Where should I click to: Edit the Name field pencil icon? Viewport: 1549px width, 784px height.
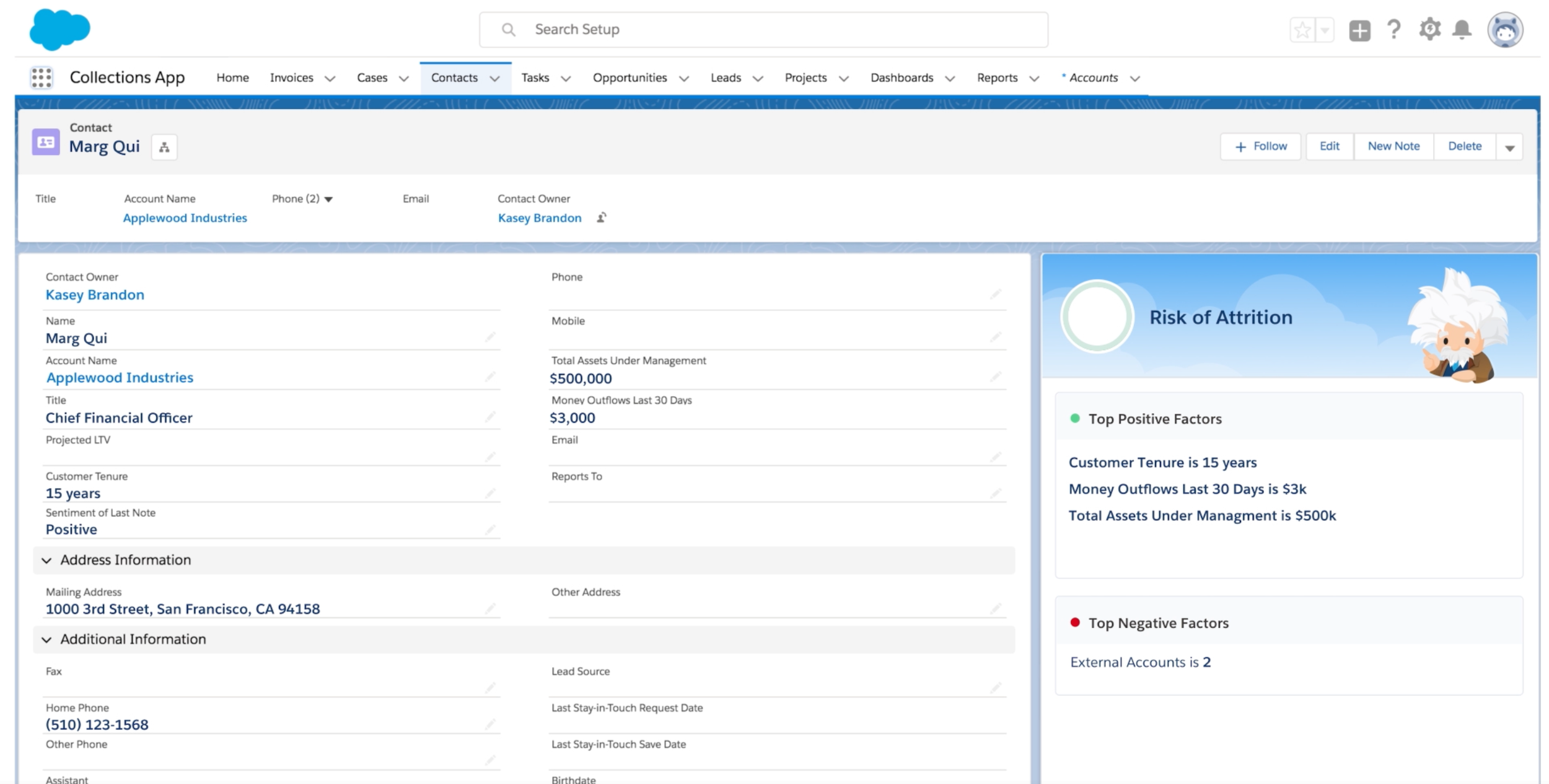(x=490, y=337)
